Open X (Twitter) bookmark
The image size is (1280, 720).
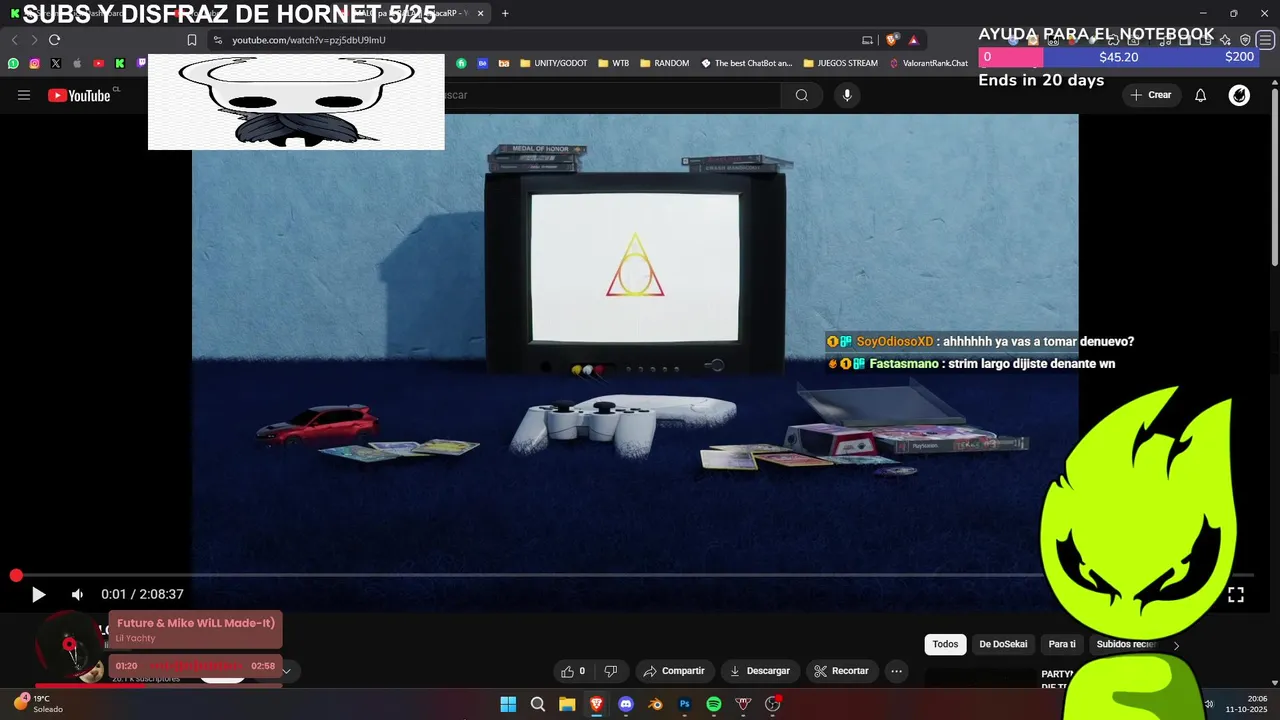click(56, 63)
